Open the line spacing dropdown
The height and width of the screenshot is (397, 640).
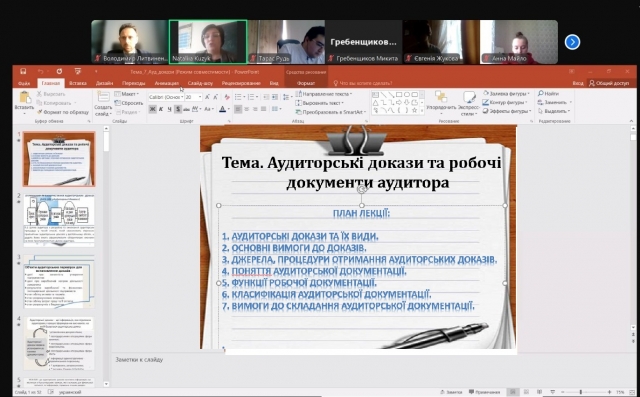click(x=287, y=97)
